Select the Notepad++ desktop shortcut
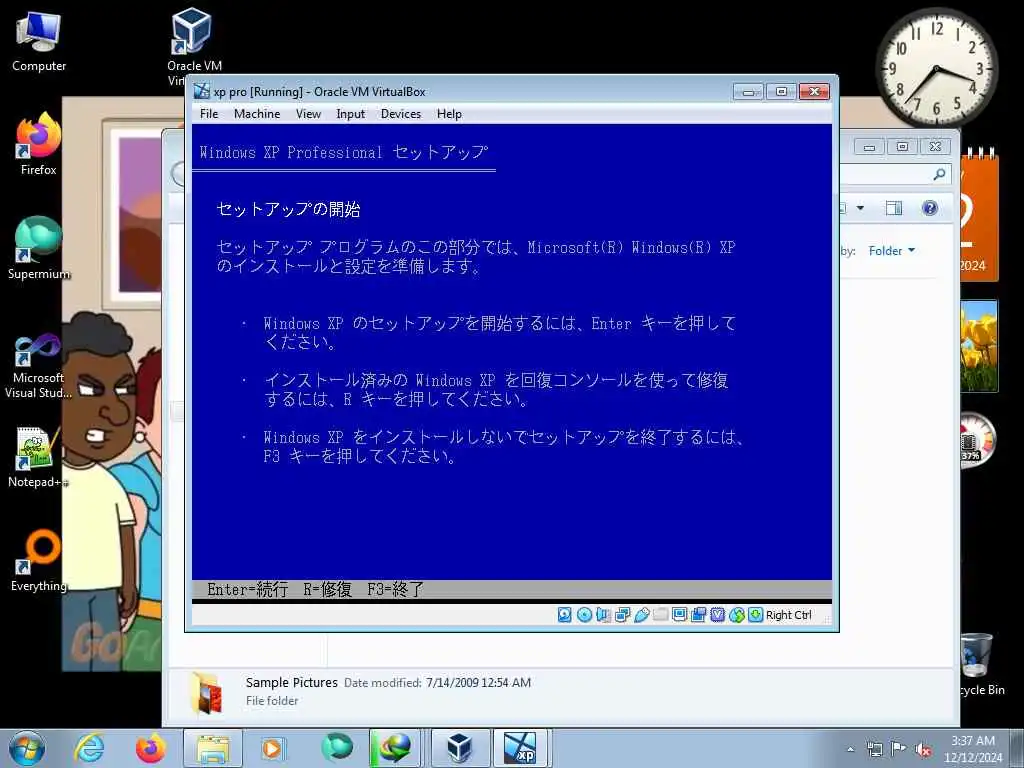 tap(39, 457)
